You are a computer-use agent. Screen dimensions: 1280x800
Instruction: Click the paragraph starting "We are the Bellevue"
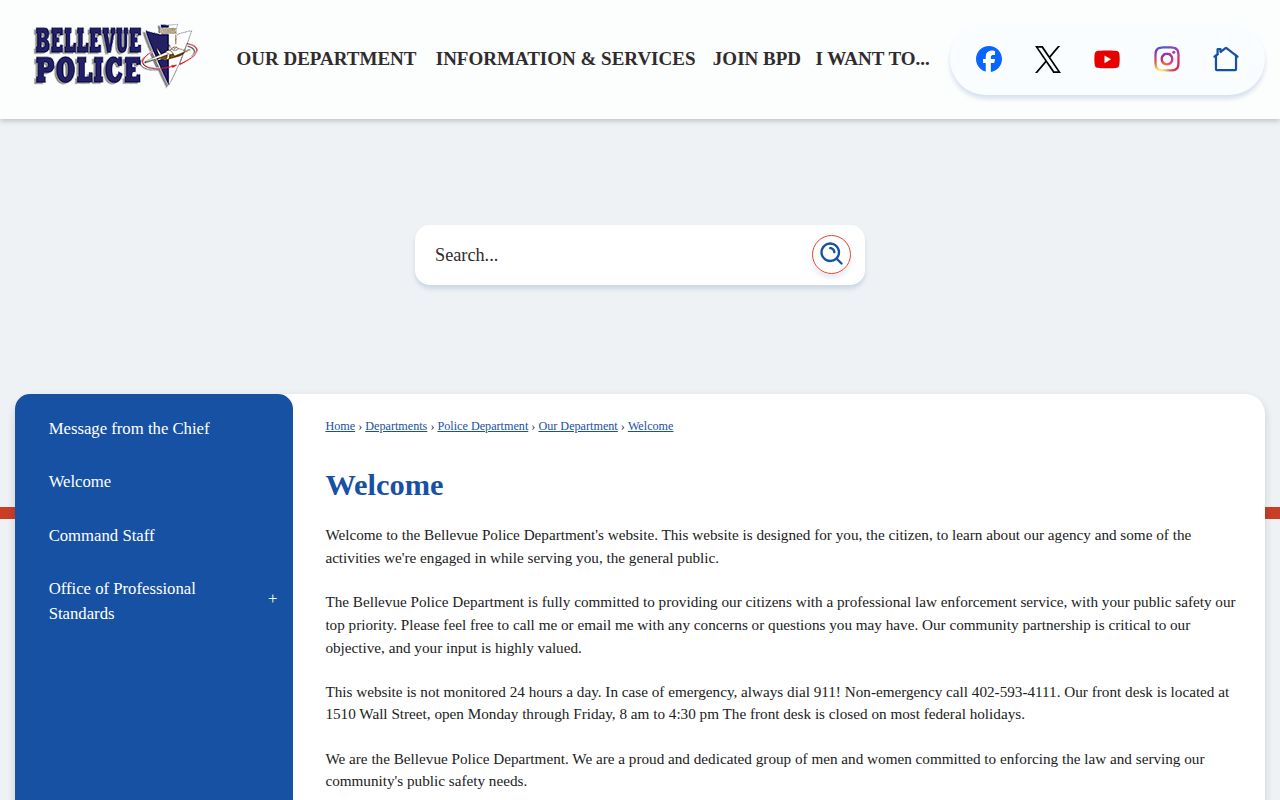765,770
